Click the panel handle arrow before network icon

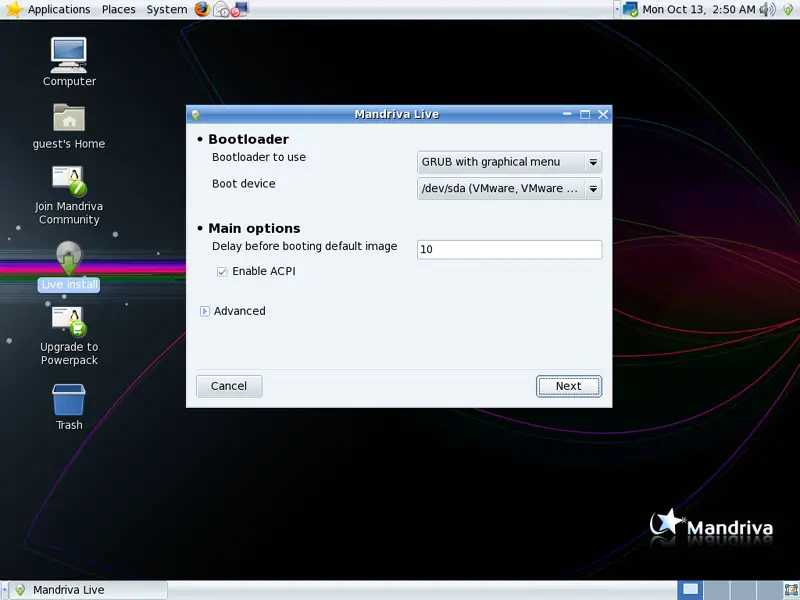pos(617,9)
